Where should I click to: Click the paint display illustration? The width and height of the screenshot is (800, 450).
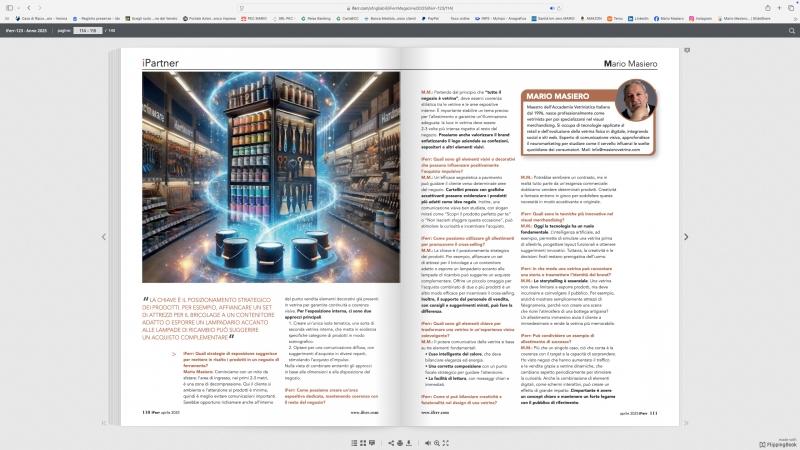click(x=271, y=177)
